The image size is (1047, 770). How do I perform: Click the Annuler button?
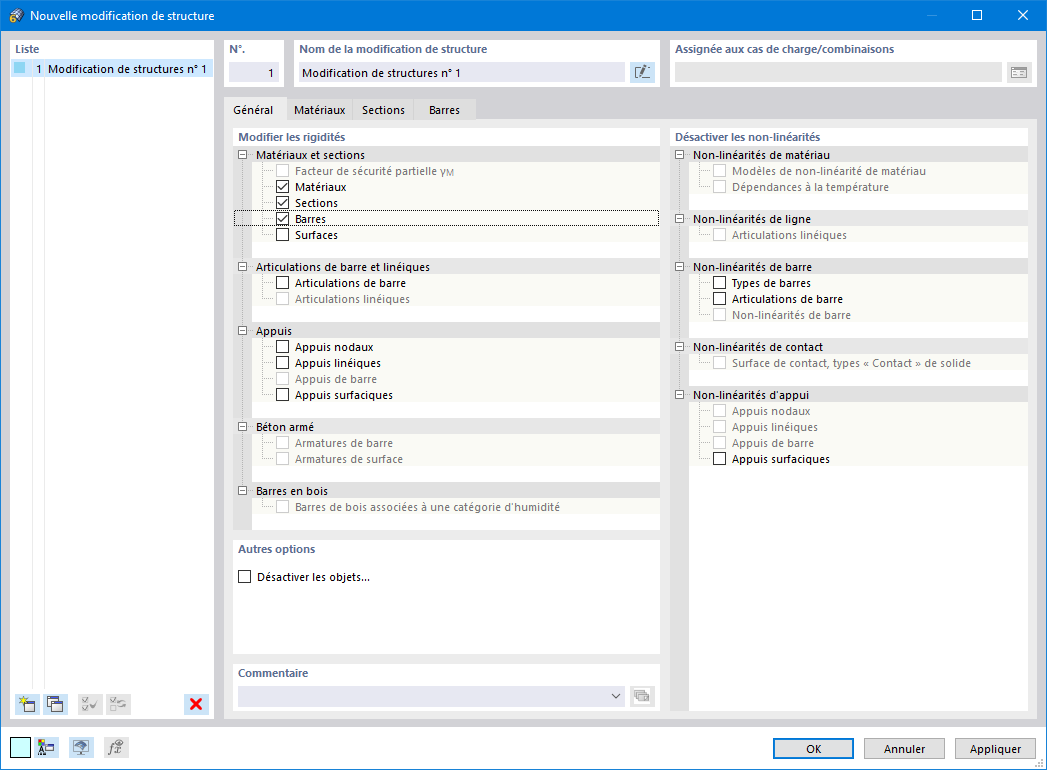pyautogui.click(x=904, y=749)
